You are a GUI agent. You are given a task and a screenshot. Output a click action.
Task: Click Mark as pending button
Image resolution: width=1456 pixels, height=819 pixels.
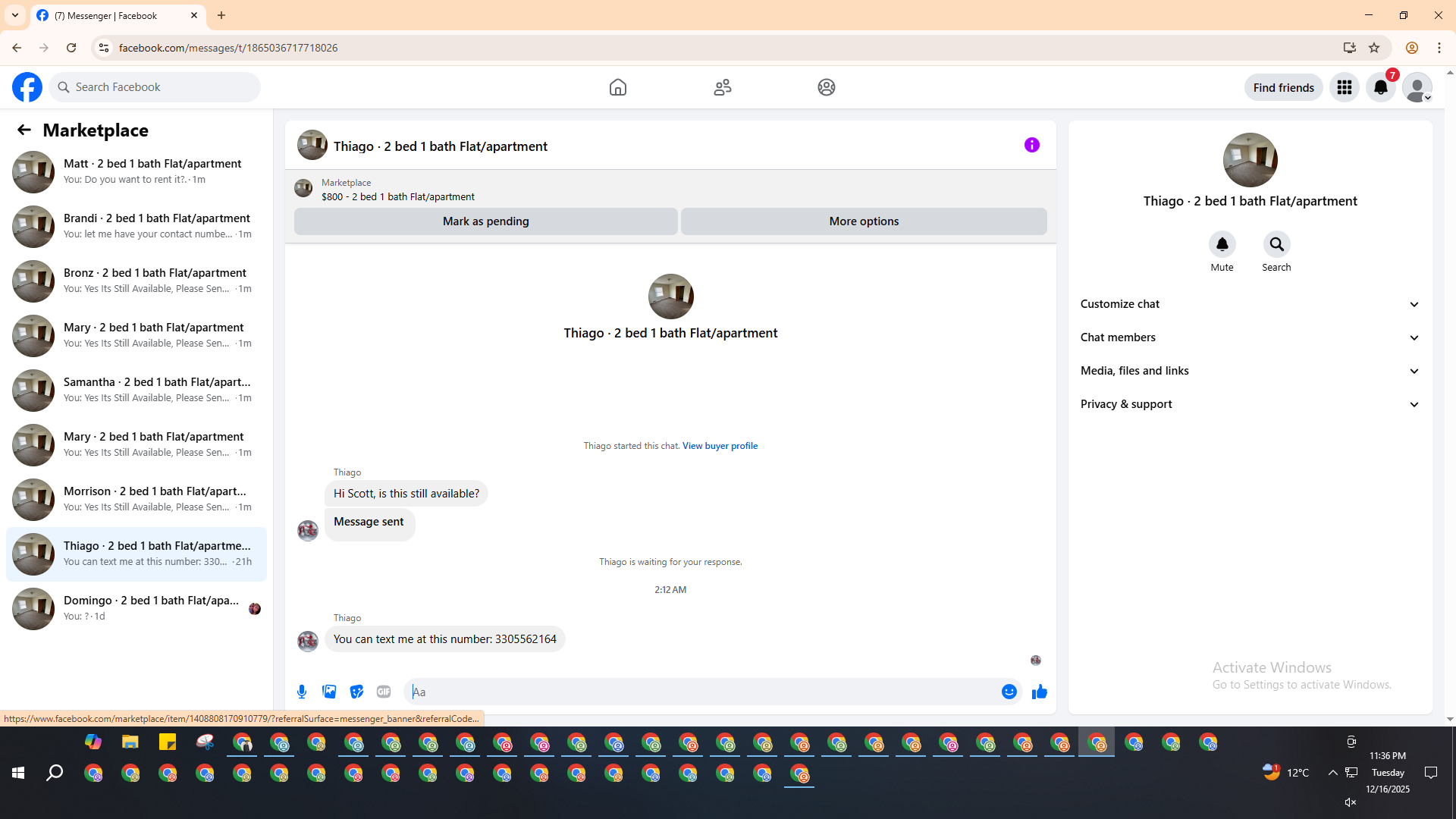pyautogui.click(x=486, y=221)
